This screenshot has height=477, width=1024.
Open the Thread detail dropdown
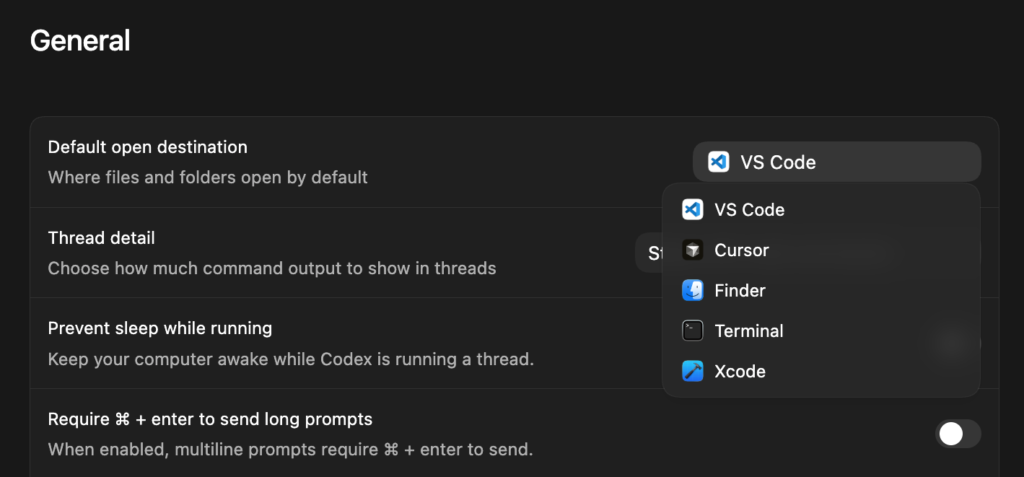point(648,253)
